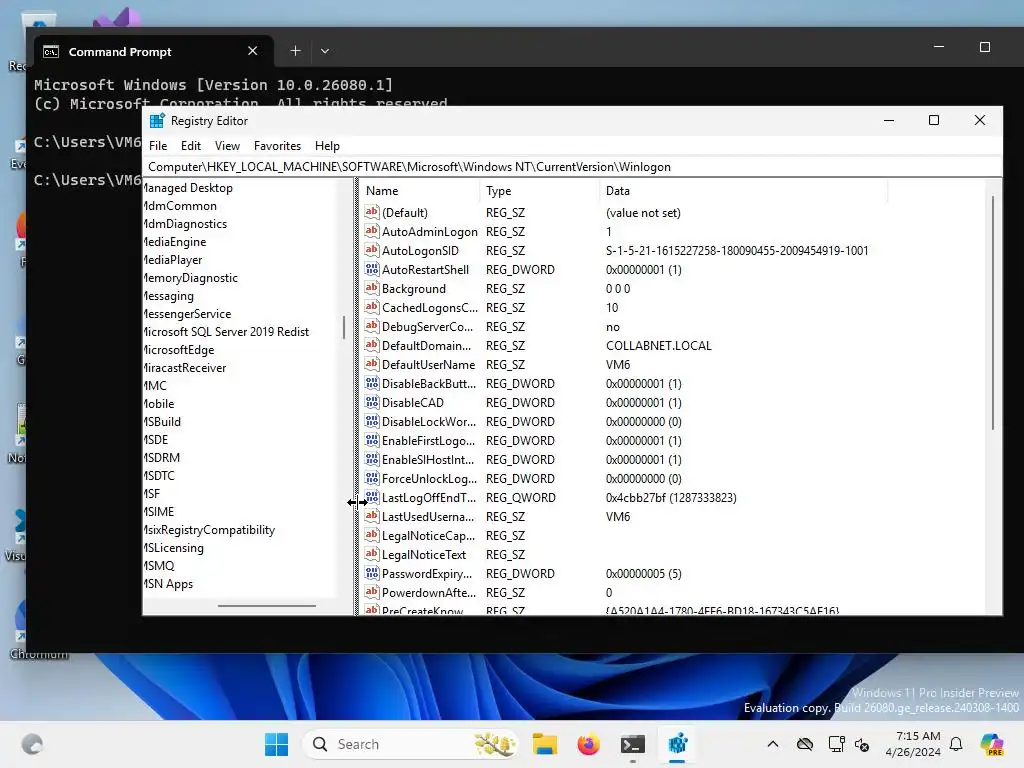Image resolution: width=1024 pixels, height=768 pixels.
Task: Sort by the Name column header
Action: point(421,191)
